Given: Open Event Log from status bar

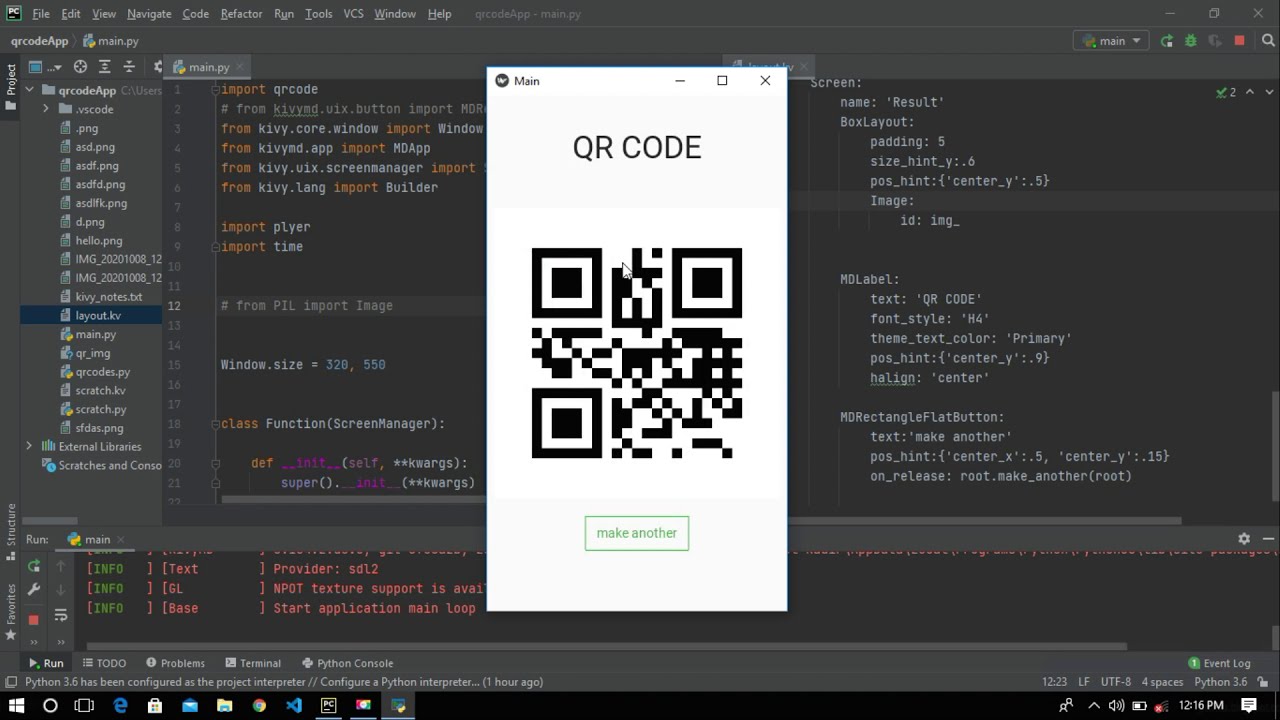Looking at the screenshot, I should (x=1219, y=663).
